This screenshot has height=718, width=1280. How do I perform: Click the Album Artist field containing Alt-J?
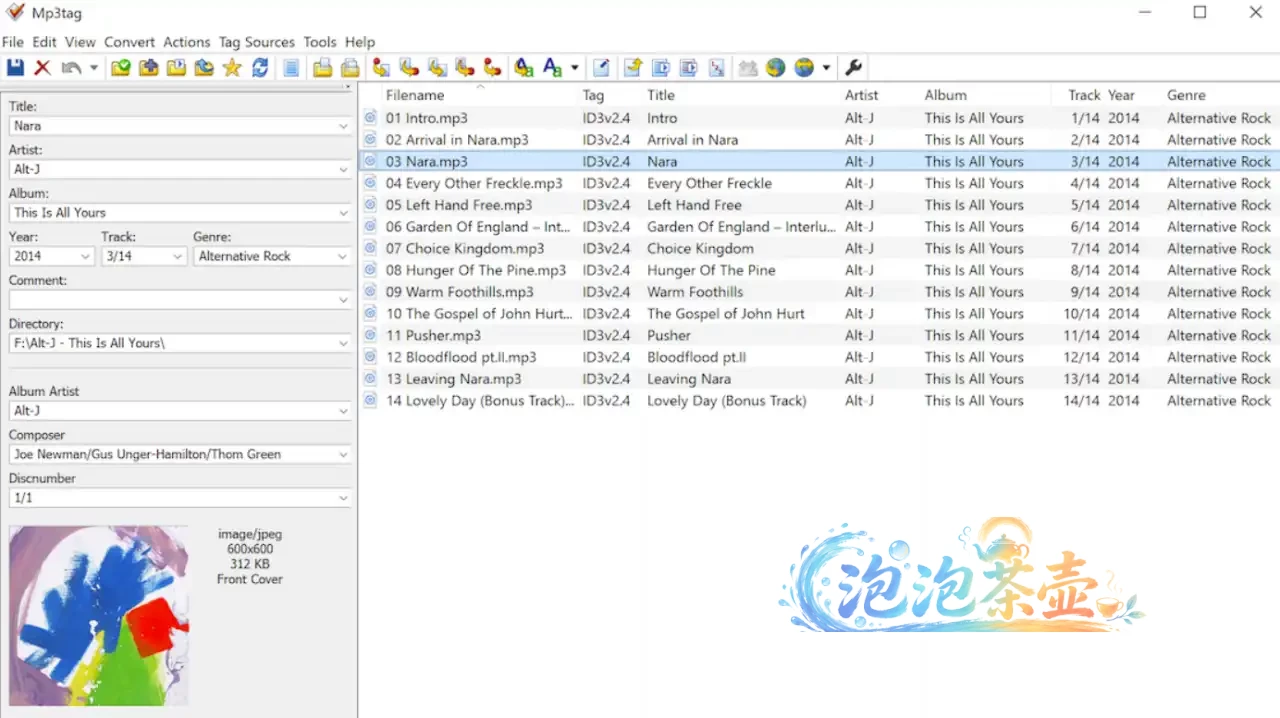(180, 411)
